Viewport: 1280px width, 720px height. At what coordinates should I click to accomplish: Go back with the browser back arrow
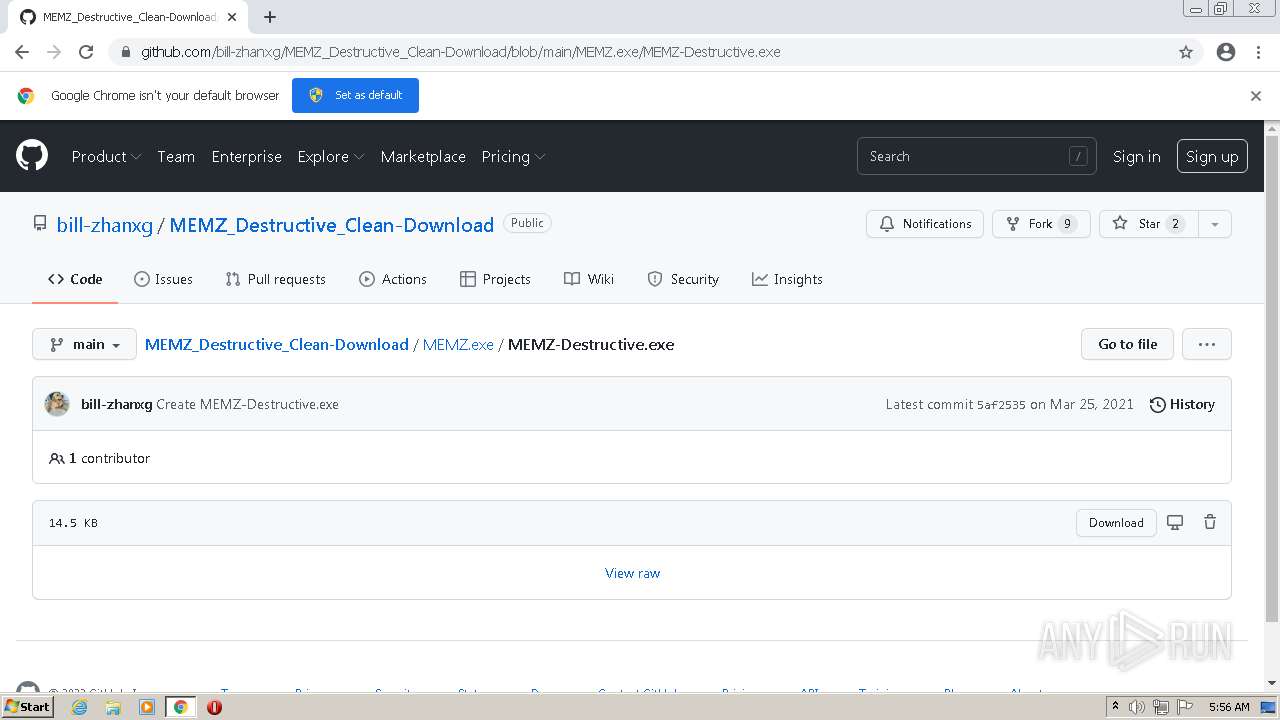tap(22, 52)
